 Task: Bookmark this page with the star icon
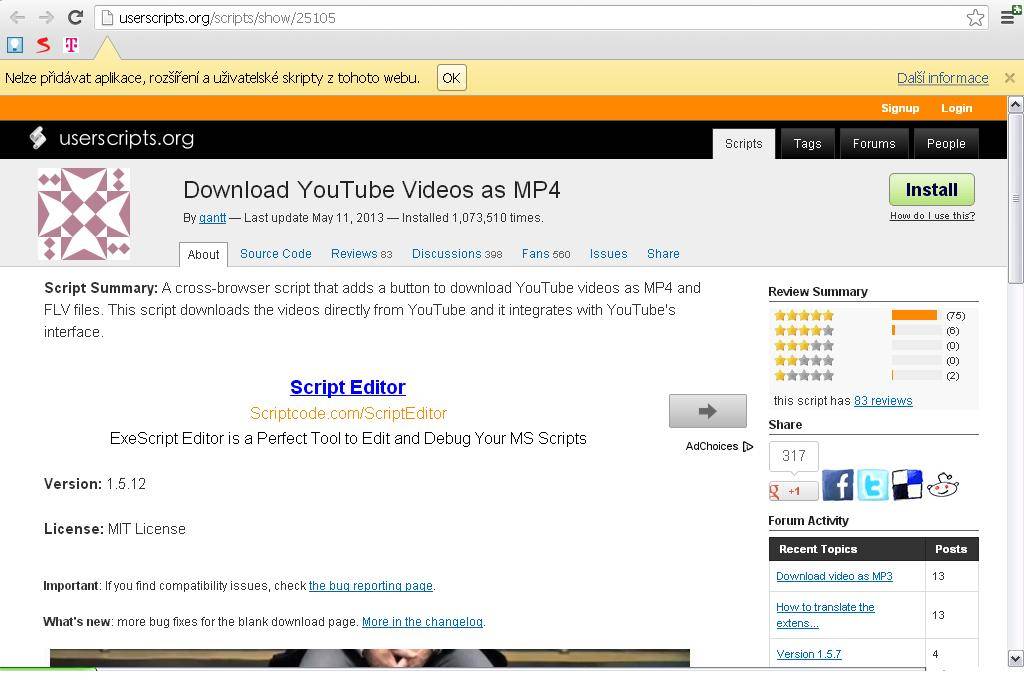click(x=975, y=18)
